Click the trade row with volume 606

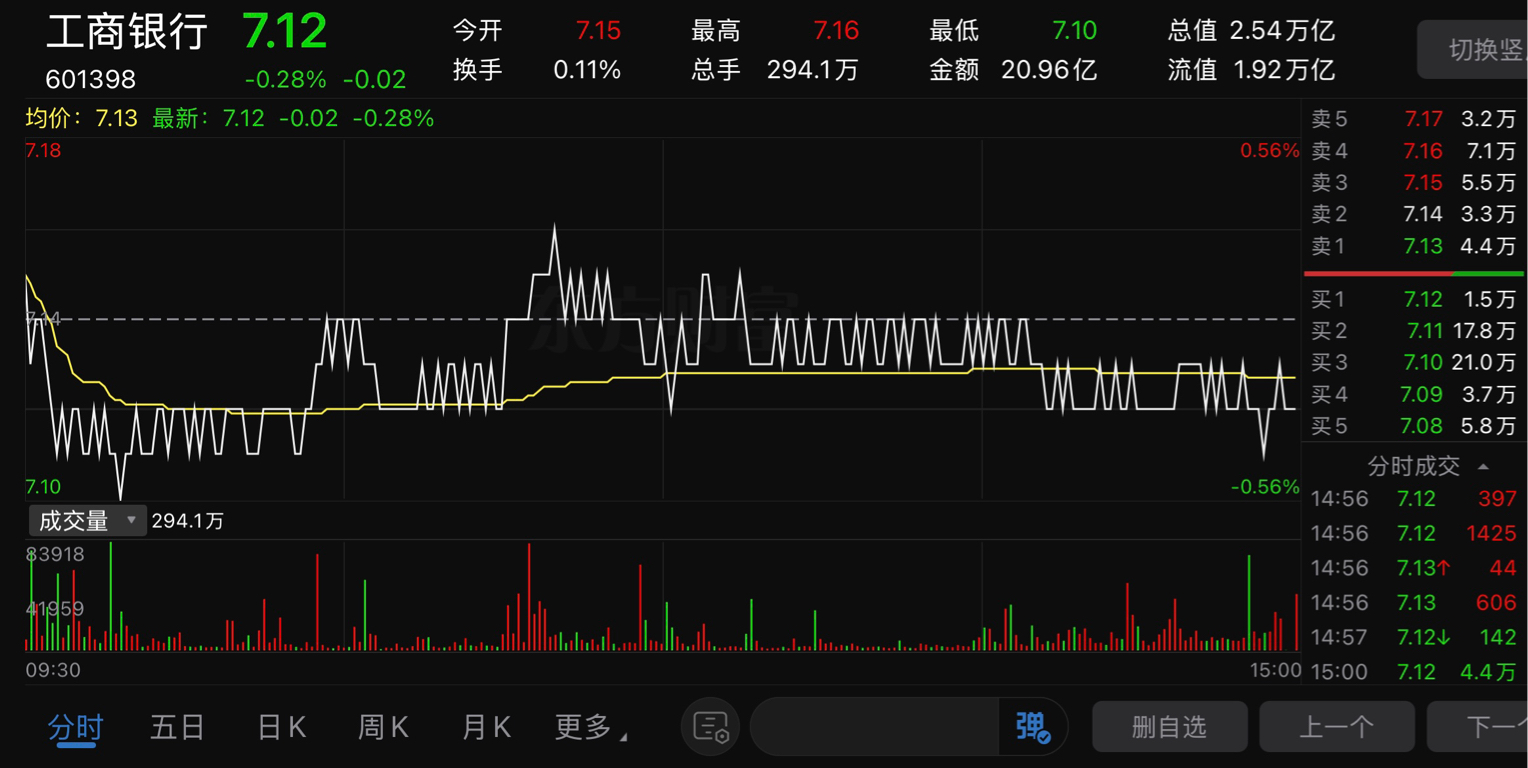click(1414, 603)
